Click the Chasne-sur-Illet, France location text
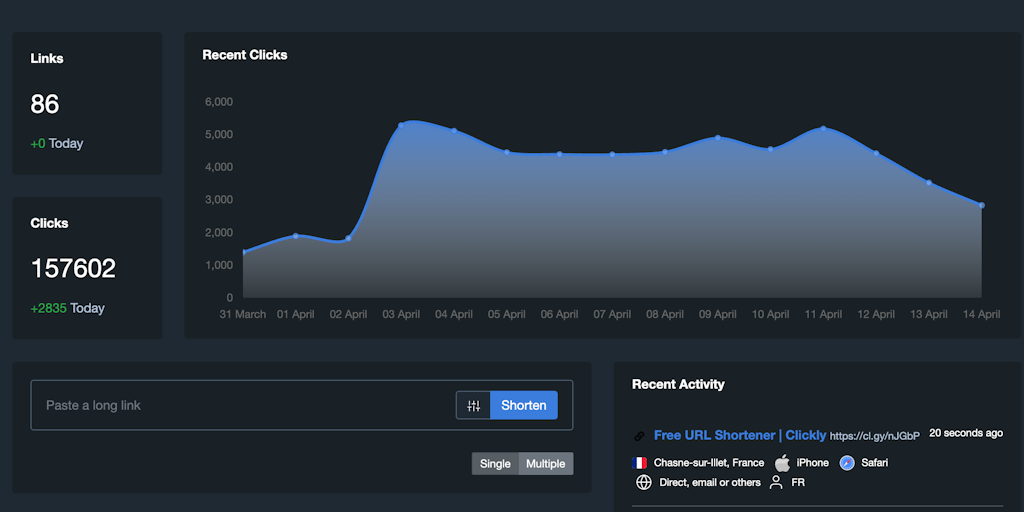1024x512 pixels. [x=709, y=463]
